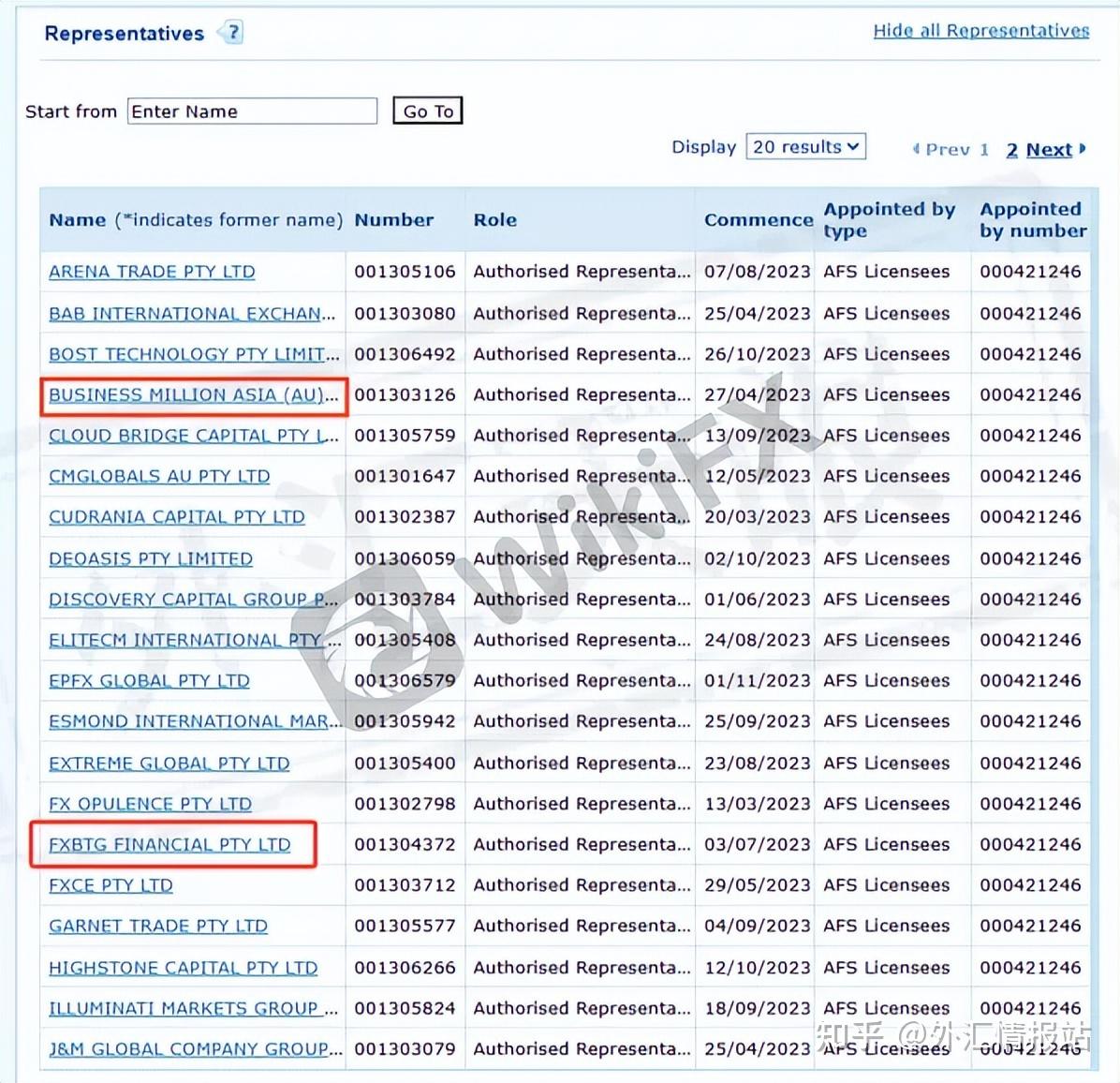
Task: Open FXBTG FINANCIAL PTY LTD link
Action: pyautogui.click(x=169, y=844)
